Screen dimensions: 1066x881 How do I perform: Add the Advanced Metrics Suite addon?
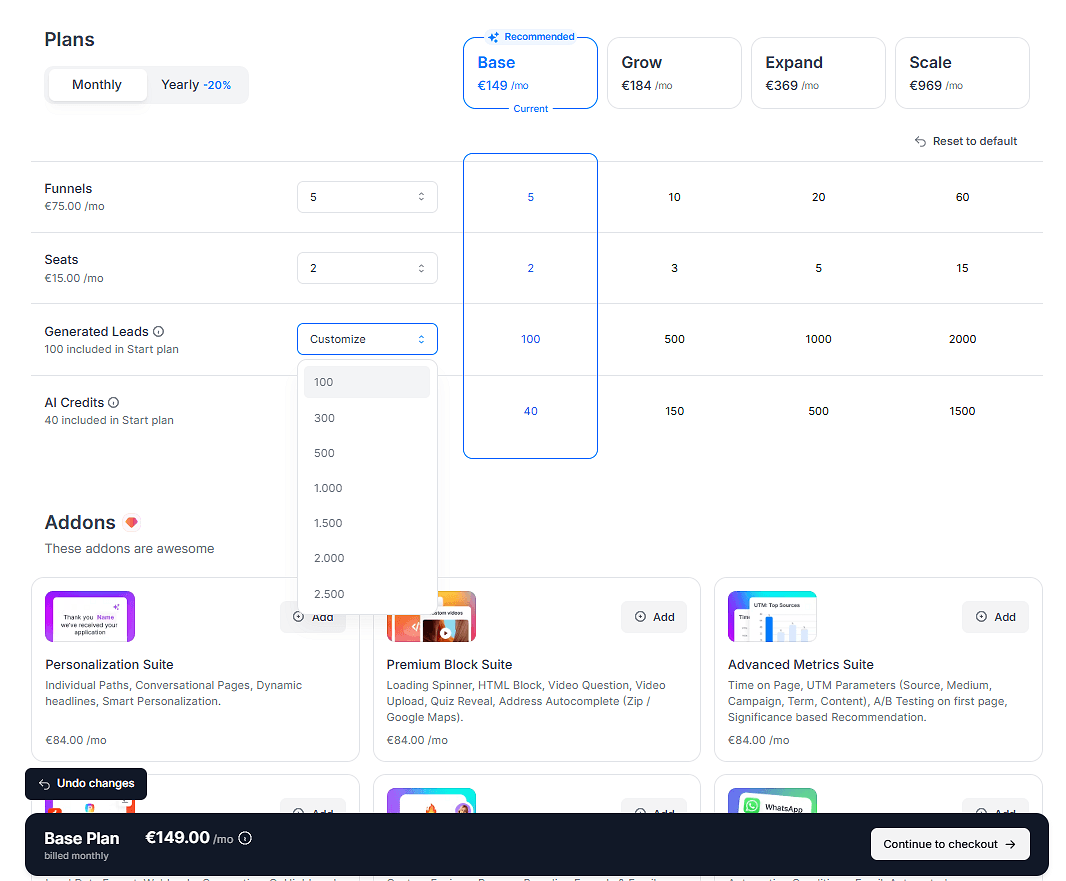coord(995,617)
